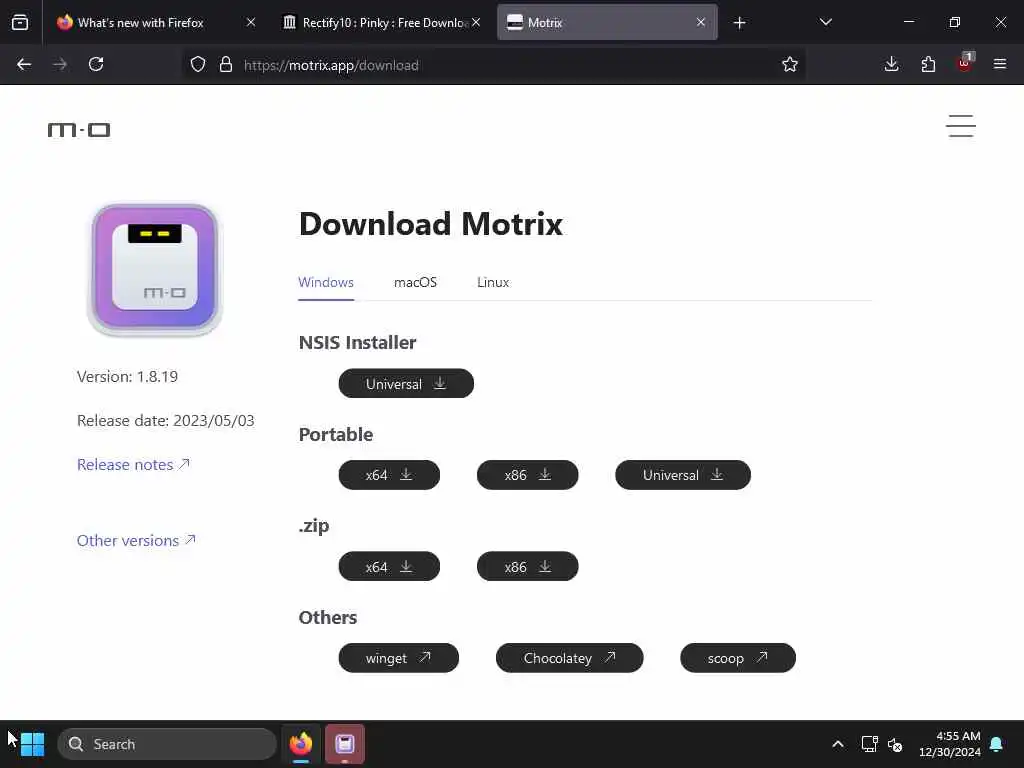Open the extensions puzzle icon
The height and width of the screenshot is (768, 1024).
(928, 65)
